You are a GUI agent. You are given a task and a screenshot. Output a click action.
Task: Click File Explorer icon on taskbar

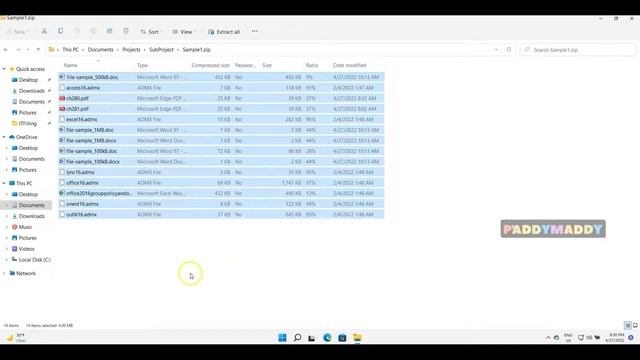click(x=358, y=338)
